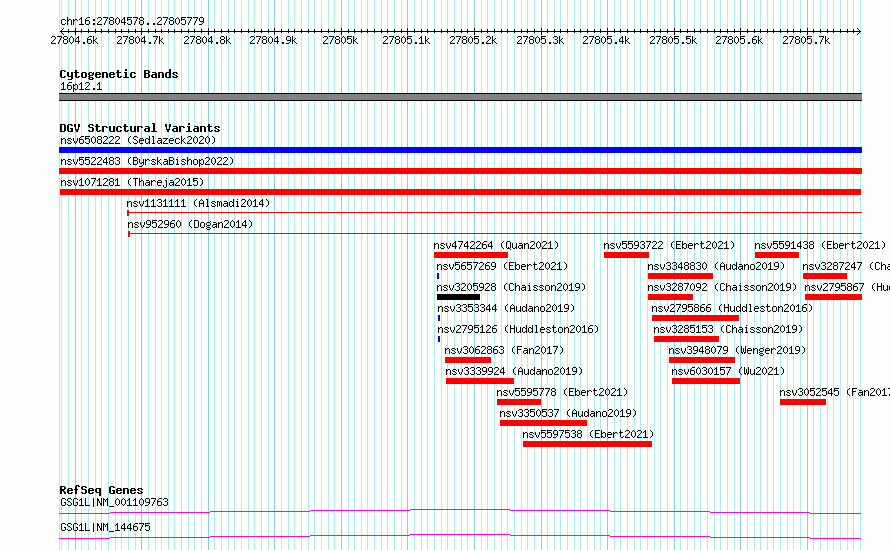890x550 pixels.
Task: Open variant nsv952960 (Dogan2014)
Action: 190,224
